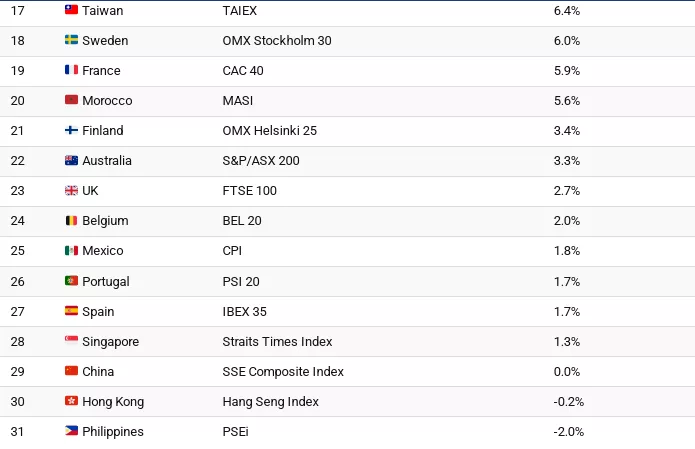695x449 pixels.
Task: Click the UK flag icon
Action: (71, 190)
